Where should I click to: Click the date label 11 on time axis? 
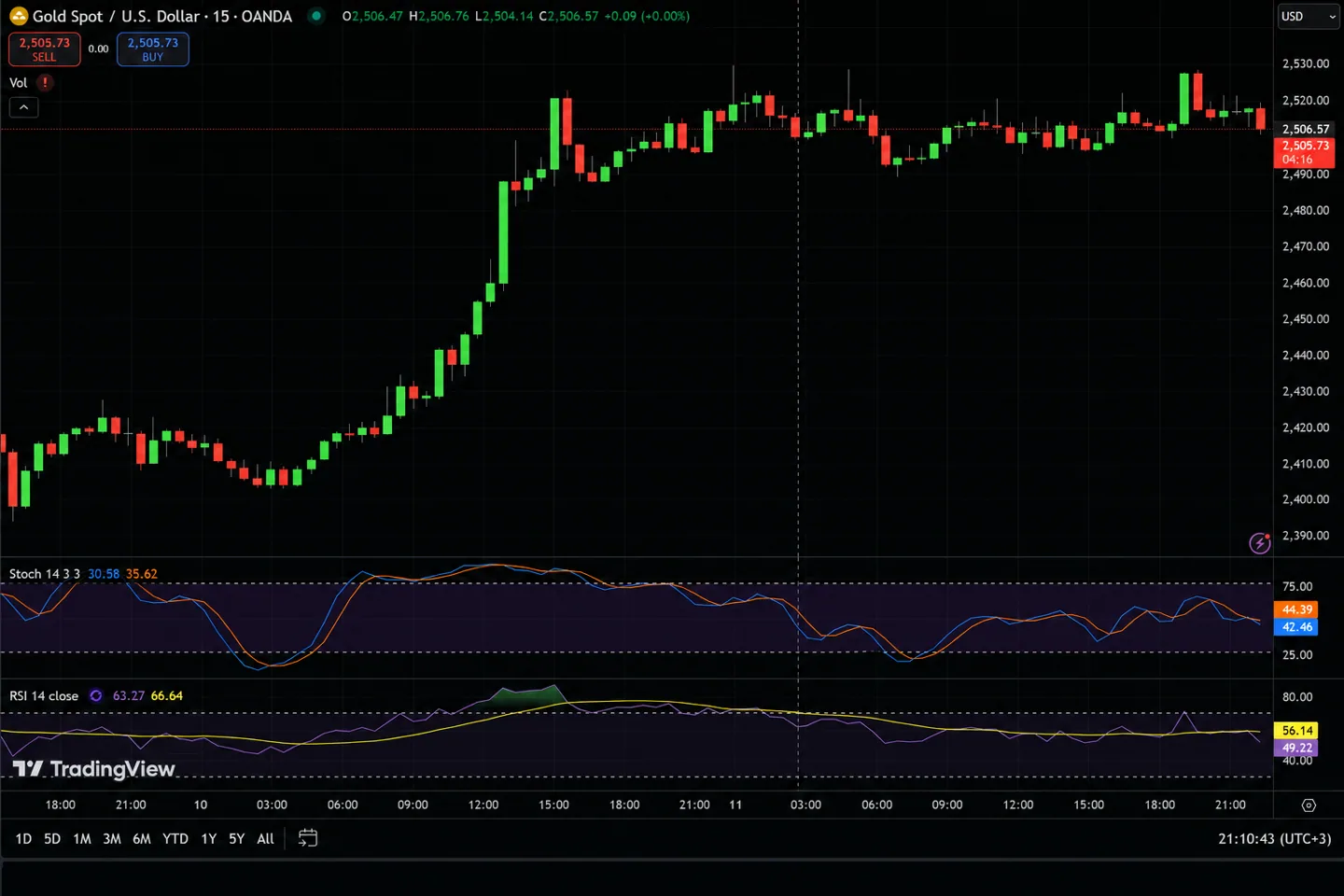click(735, 805)
